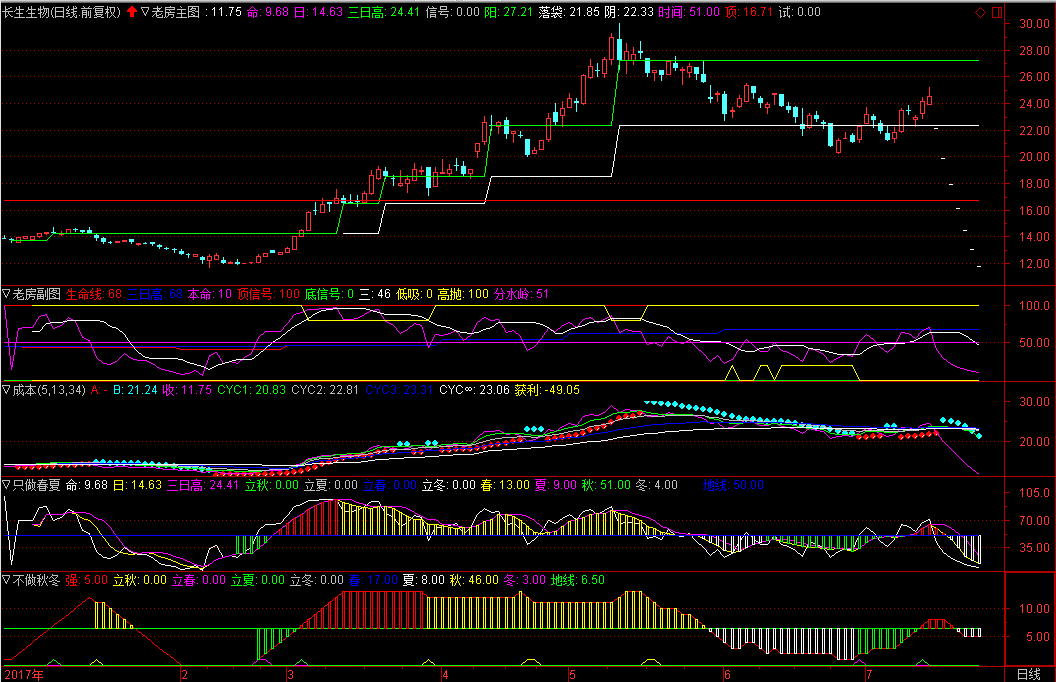The width and height of the screenshot is (1056, 682).
Task: Select the 2017年 label on the time axis
Action: click(24, 674)
